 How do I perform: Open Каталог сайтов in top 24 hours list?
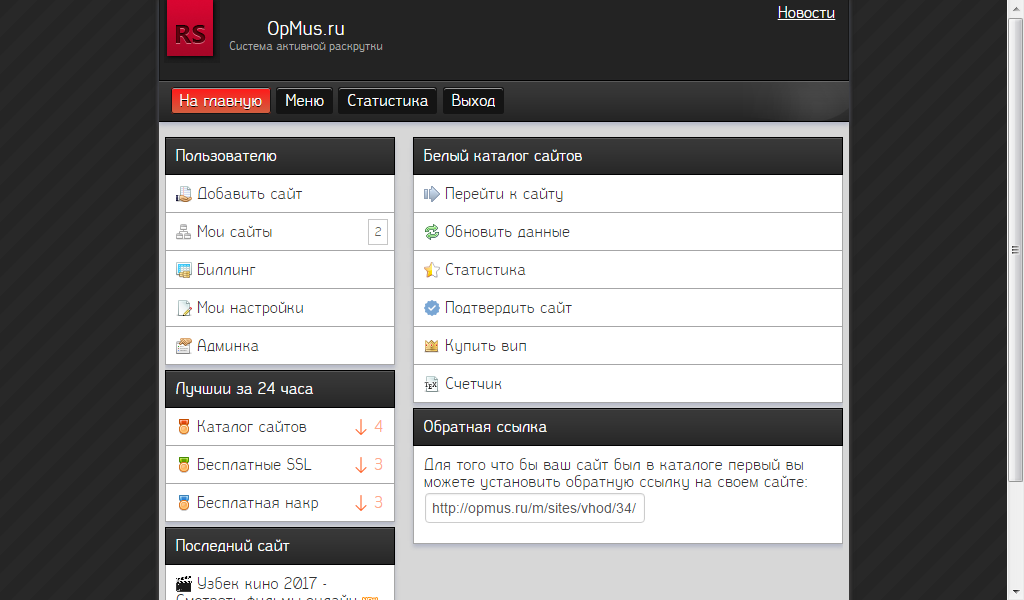[252, 427]
